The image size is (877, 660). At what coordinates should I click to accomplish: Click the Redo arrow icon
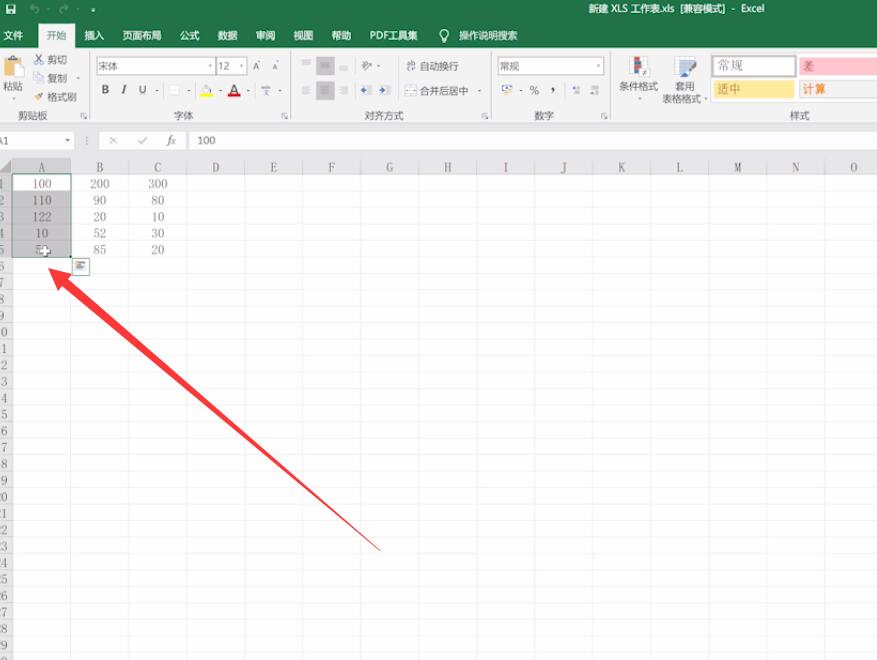(x=63, y=9)
